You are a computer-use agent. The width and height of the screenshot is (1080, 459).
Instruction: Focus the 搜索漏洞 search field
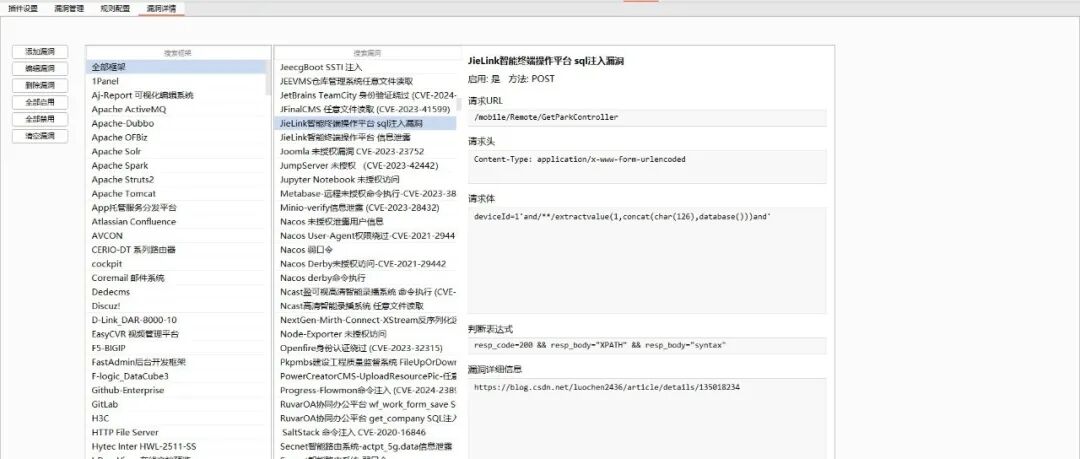[x=368, y=52]
